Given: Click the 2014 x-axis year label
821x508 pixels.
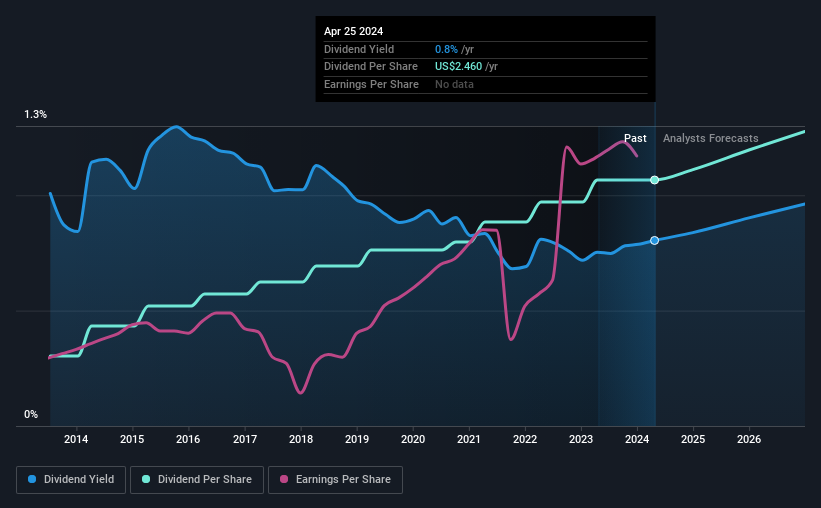Looking at the screenshot, I should (76, 439).
